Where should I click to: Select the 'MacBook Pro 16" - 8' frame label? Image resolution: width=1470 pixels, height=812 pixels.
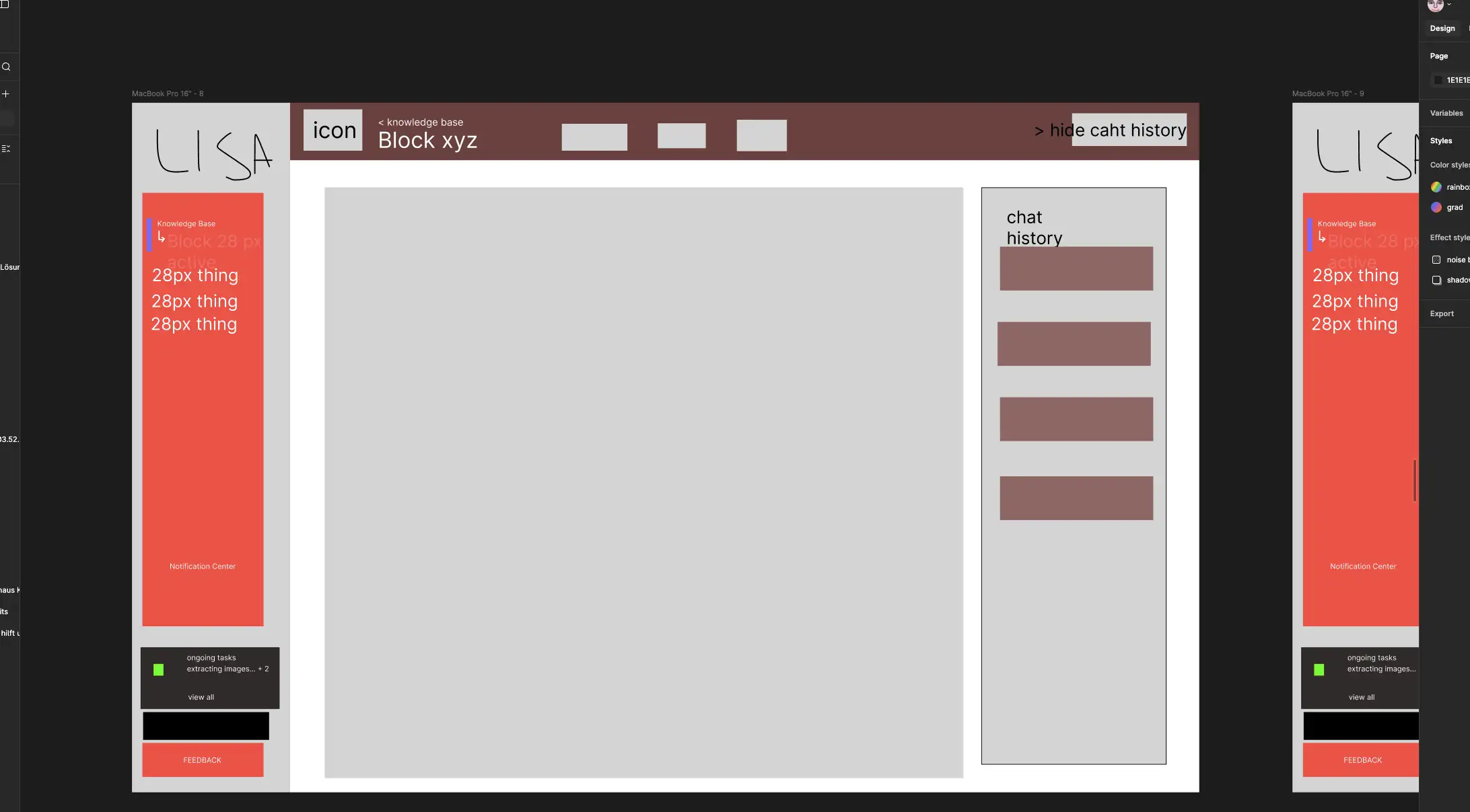(x=168, y=94)
